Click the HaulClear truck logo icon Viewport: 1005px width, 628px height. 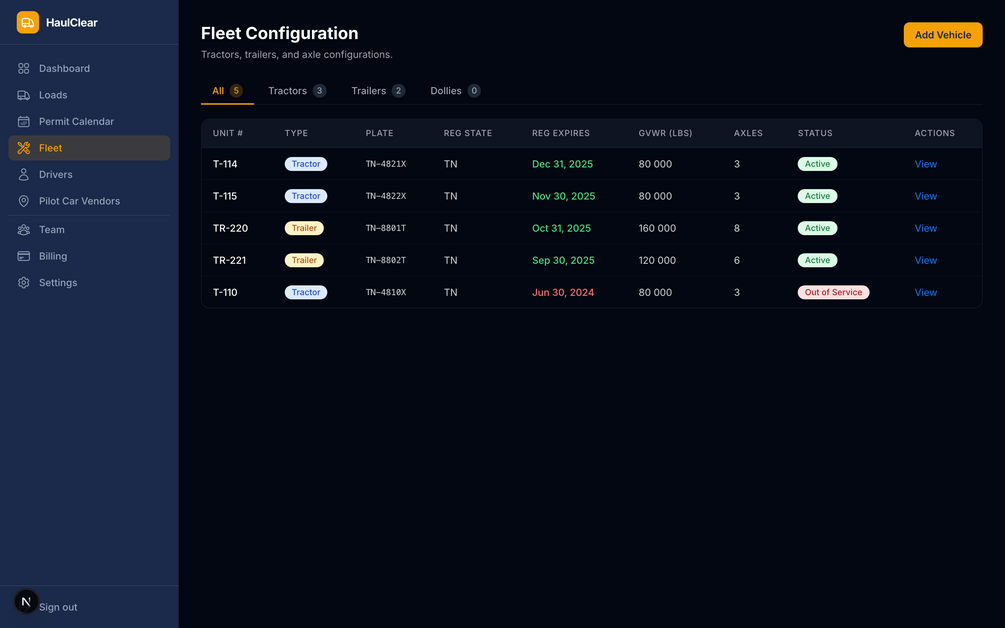(x=28, y=22)
